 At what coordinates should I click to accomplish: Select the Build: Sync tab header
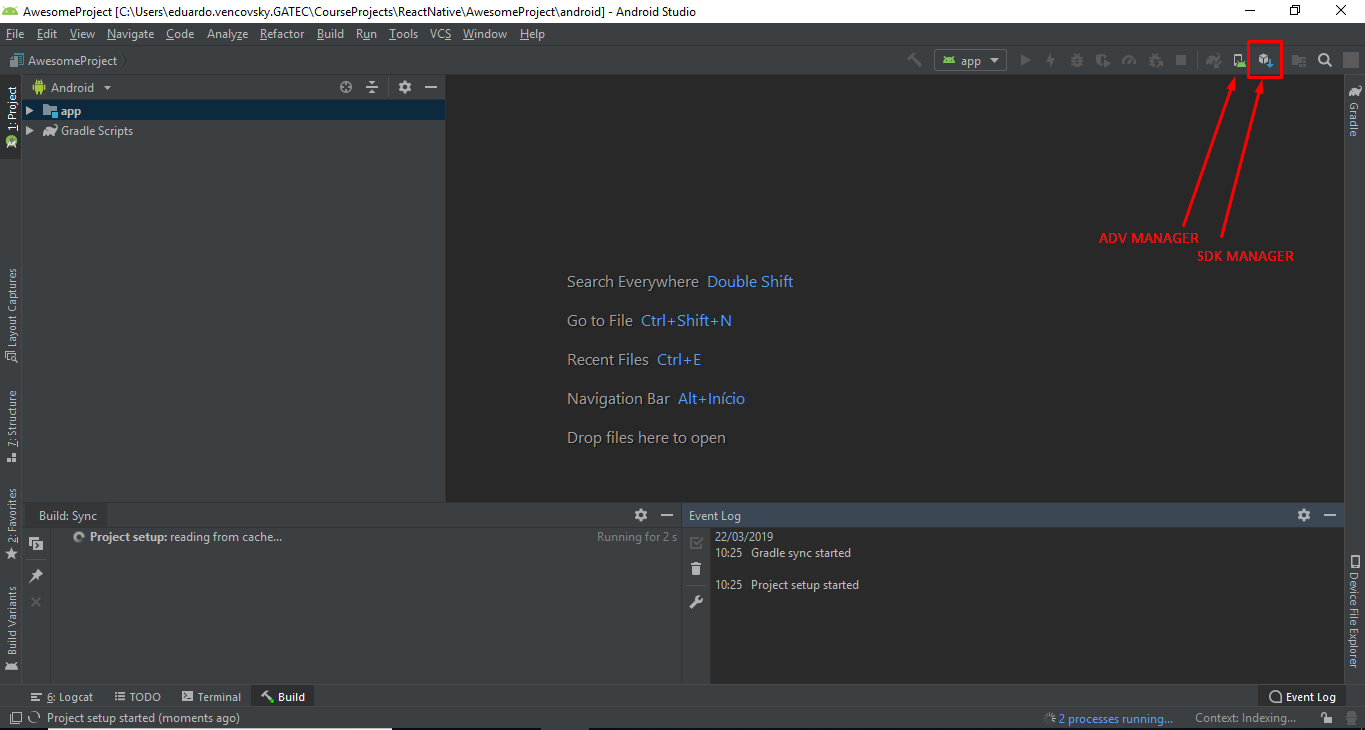(x=68, y=516)
